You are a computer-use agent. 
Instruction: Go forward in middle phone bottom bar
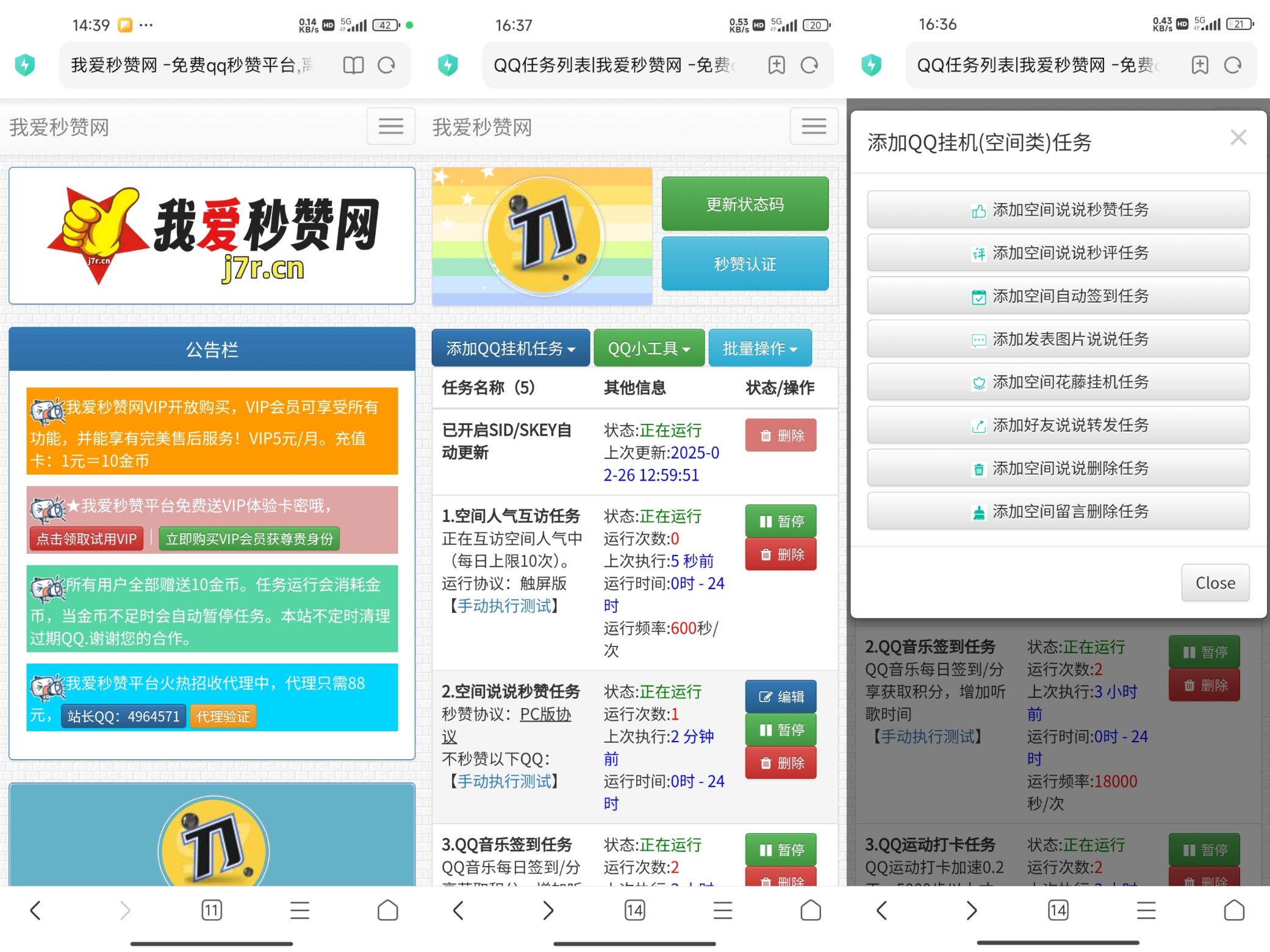click(548, 911)
